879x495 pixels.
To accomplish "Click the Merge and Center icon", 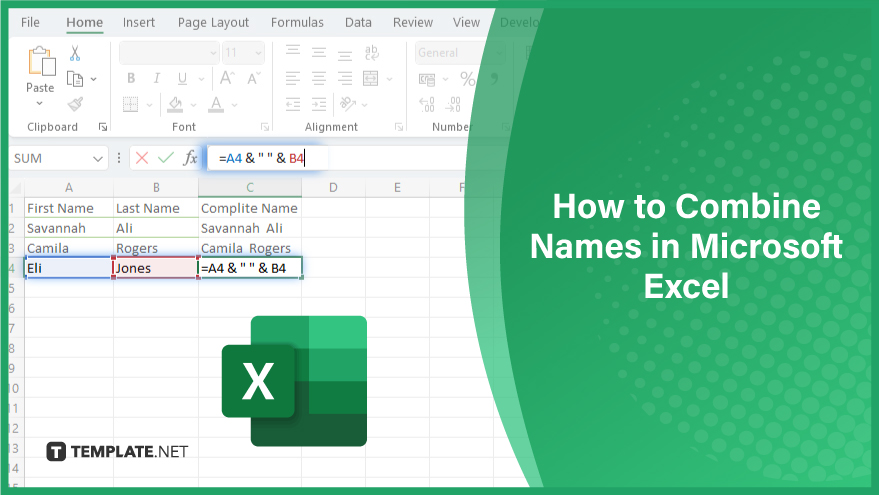I will pos(371,78).
